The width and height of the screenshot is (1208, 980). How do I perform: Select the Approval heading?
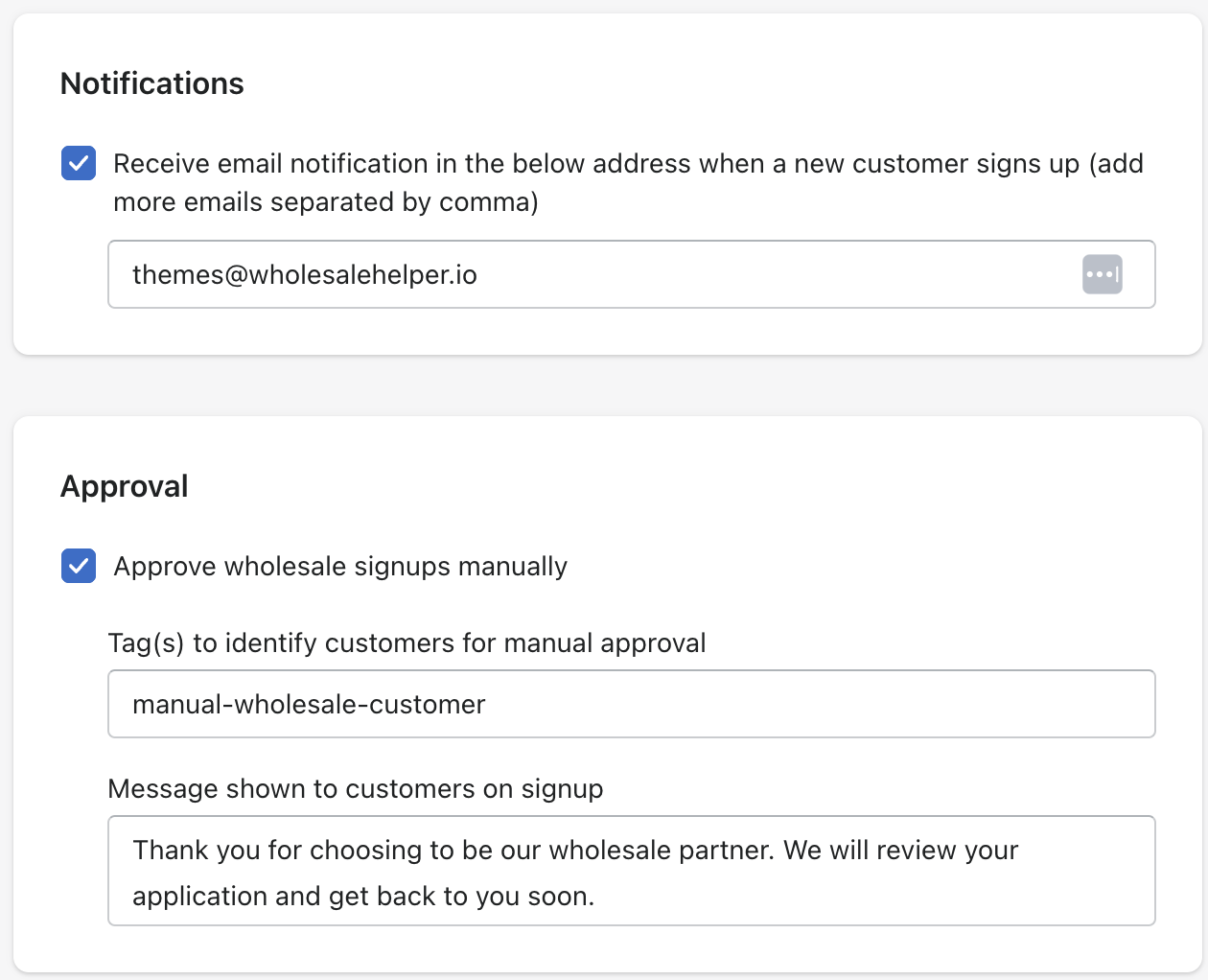point(125,486)
